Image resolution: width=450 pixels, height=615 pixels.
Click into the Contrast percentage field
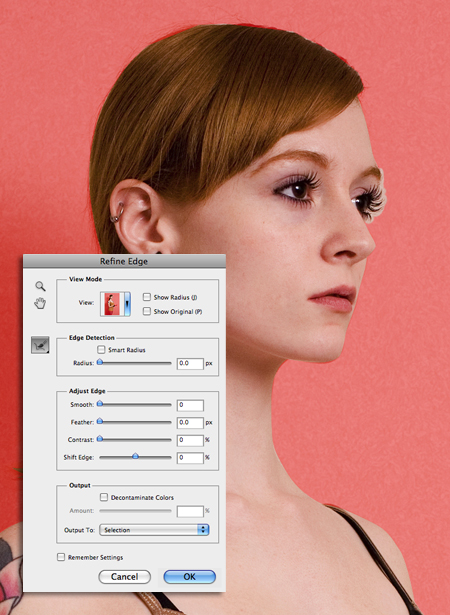[x=190, y=440]
